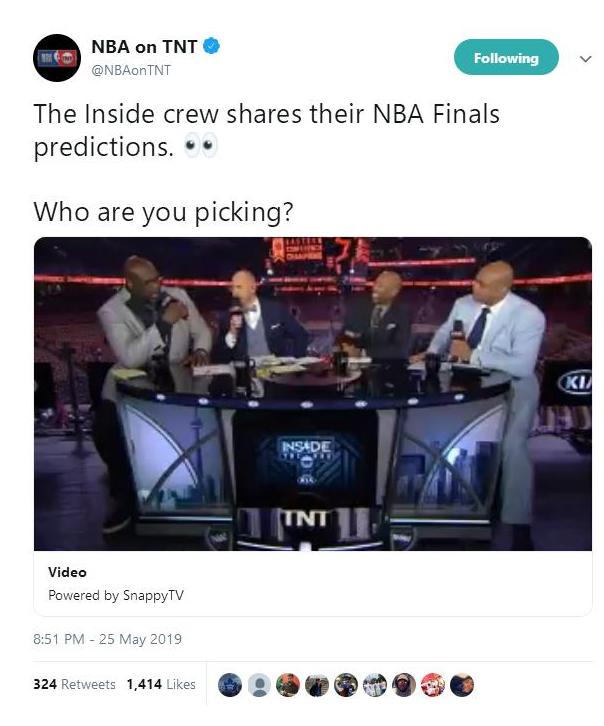Play the Inside crew video thumbnail
604x726 pixels.
[x=313, y=394]
